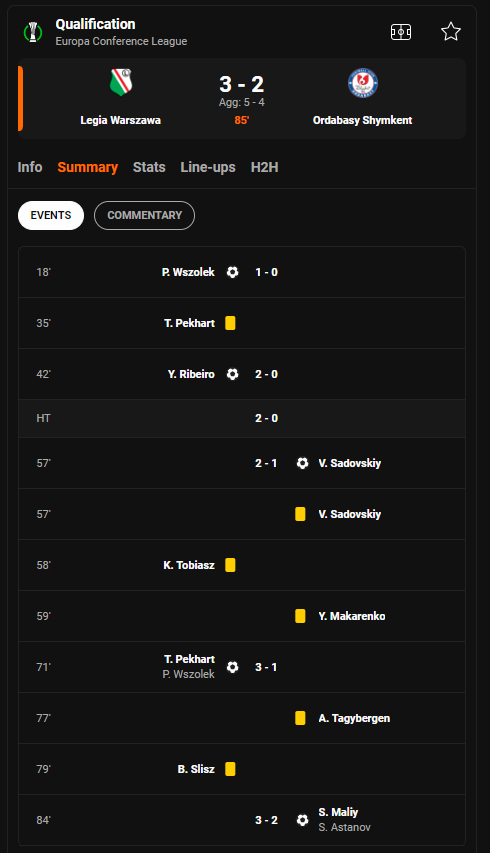The image size is (490, 853).
Task: Switch to the COMMENTARY view
Action: [145, 215]
